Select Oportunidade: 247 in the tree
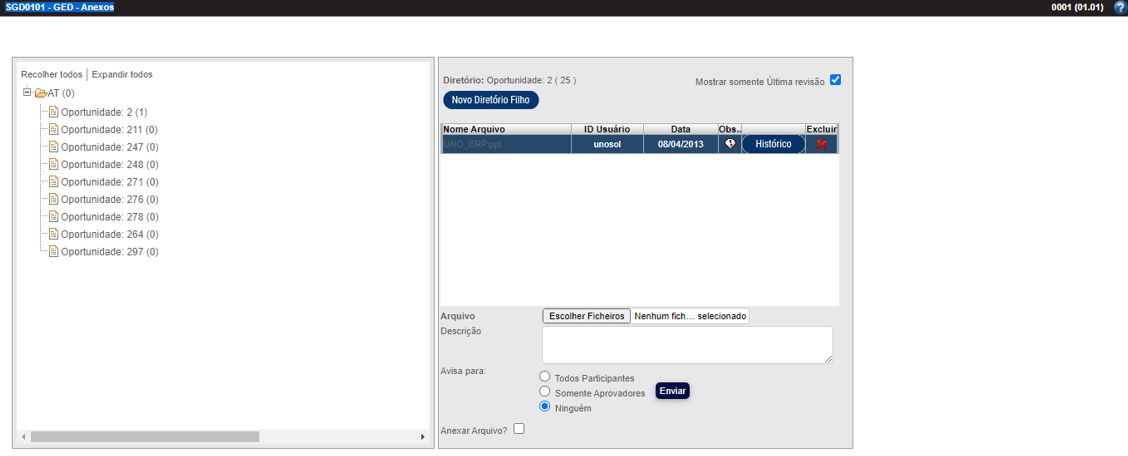1128x456 pixels. (109, 147)
